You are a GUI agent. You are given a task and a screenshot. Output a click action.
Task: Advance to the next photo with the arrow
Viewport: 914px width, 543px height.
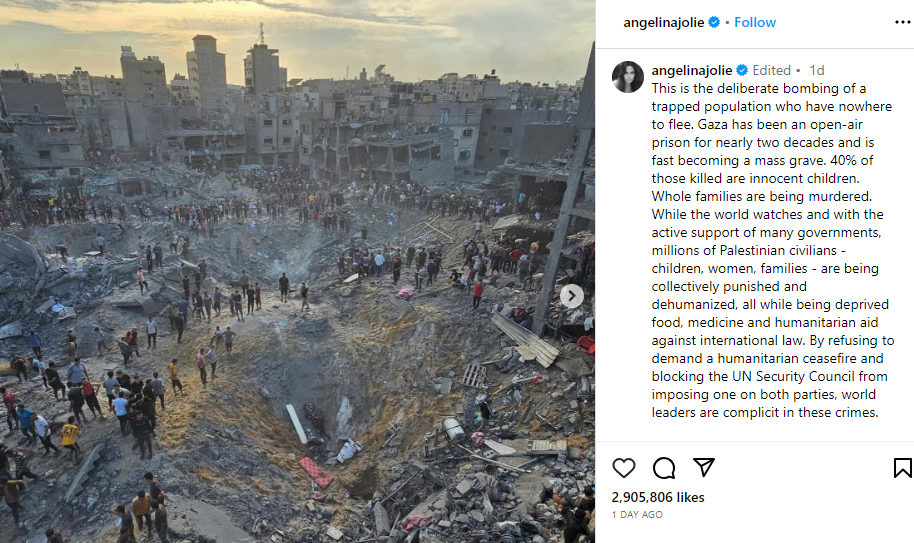[x=572, y=296]
